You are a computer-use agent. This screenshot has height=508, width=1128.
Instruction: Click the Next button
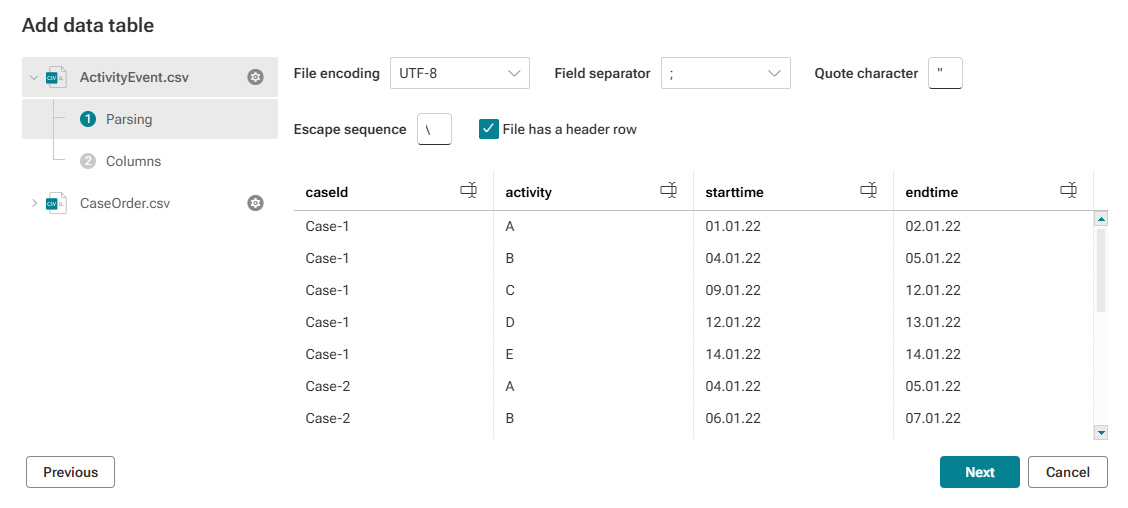pos(980,472)
